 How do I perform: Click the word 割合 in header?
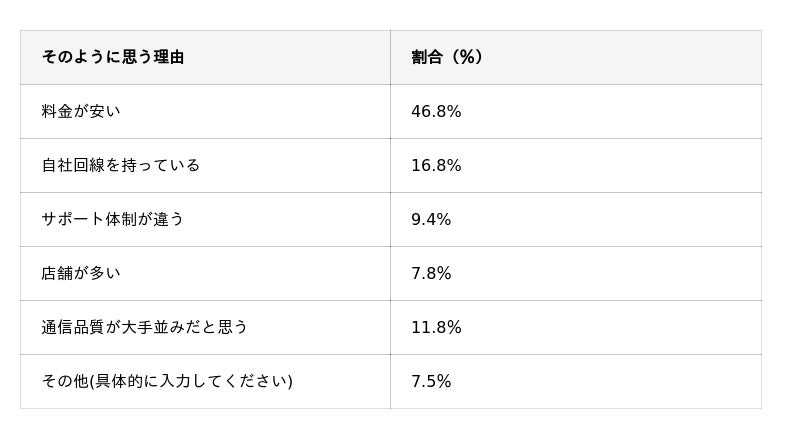pyautogui.click(x=427, y=57)
